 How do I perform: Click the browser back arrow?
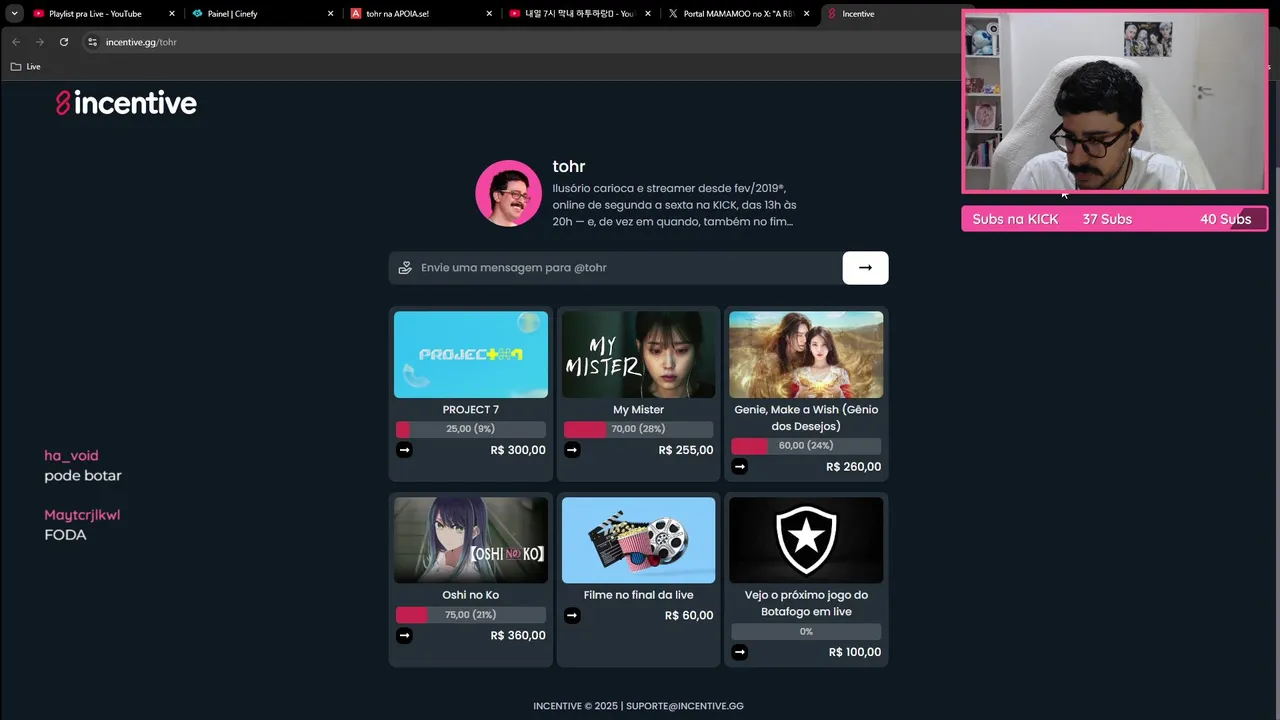click(x=15, y=42)
